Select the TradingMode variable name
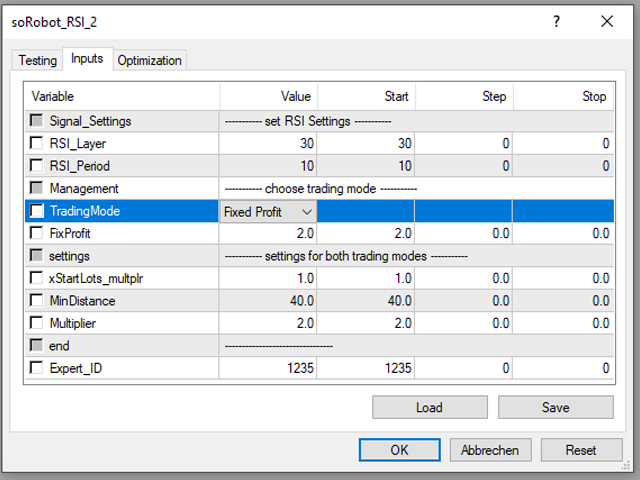The height and width of the screenshot is (480, 640). click(x=85, y=211)
